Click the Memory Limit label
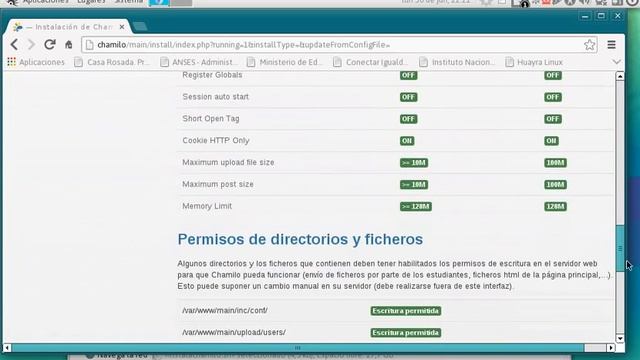 [x=207, y=206]
